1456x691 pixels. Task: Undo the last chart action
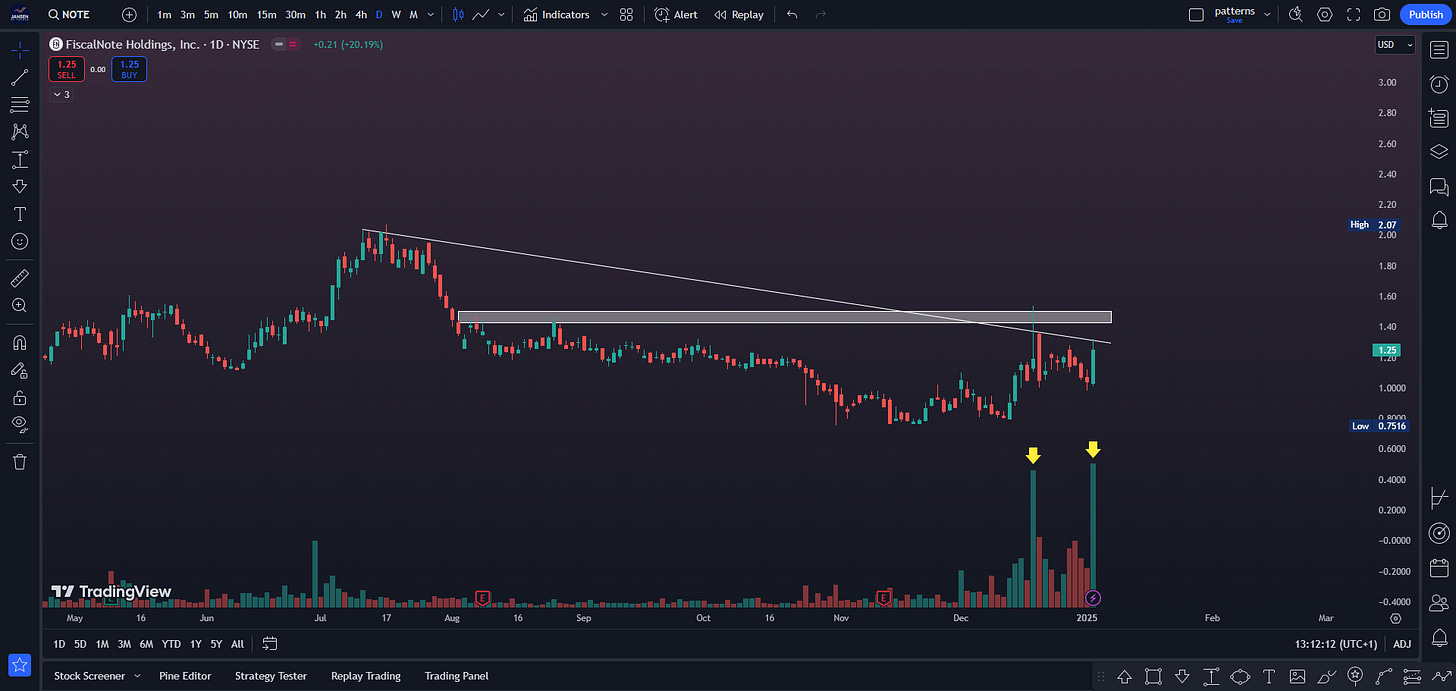pos(792,15)
